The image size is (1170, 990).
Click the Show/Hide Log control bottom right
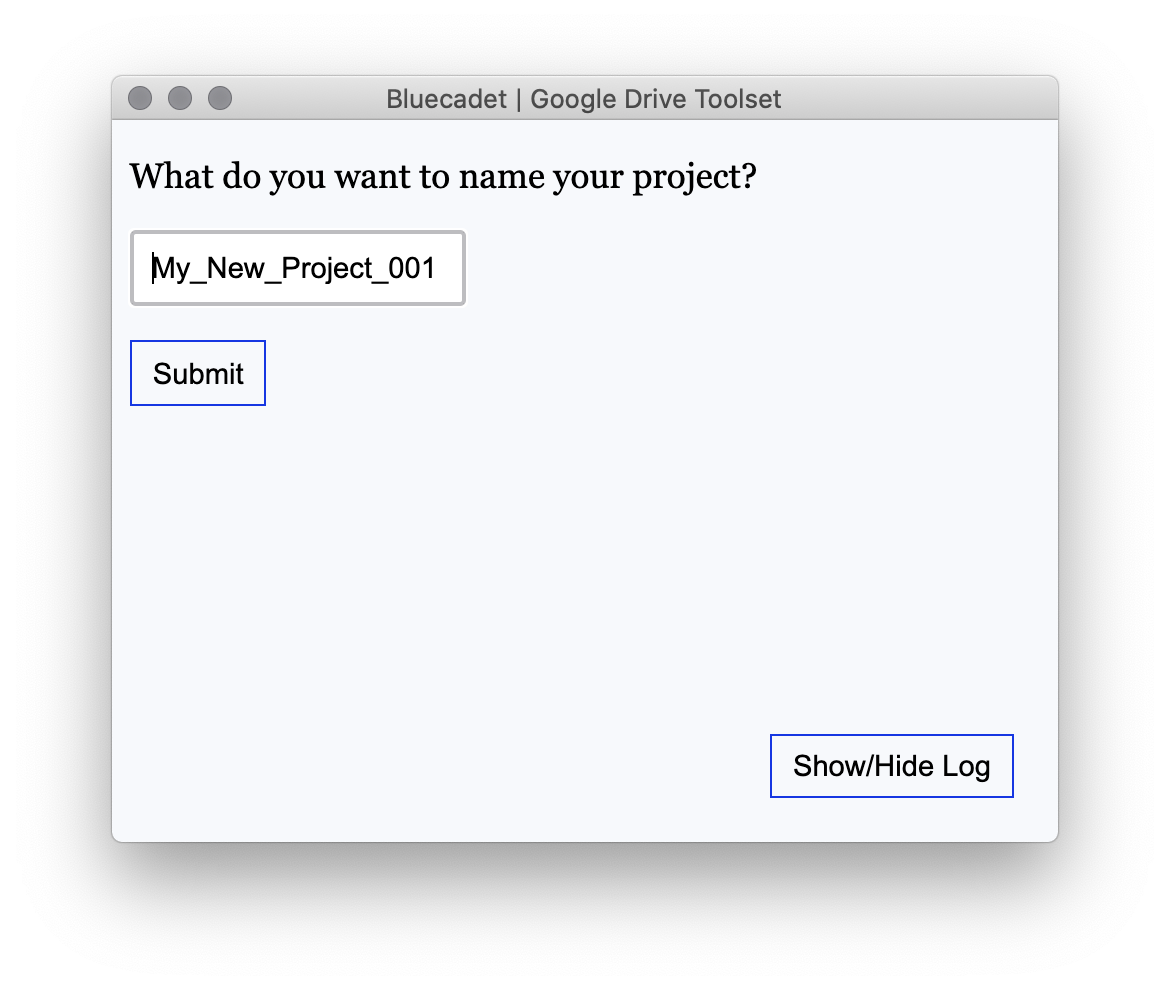(890, 765)
